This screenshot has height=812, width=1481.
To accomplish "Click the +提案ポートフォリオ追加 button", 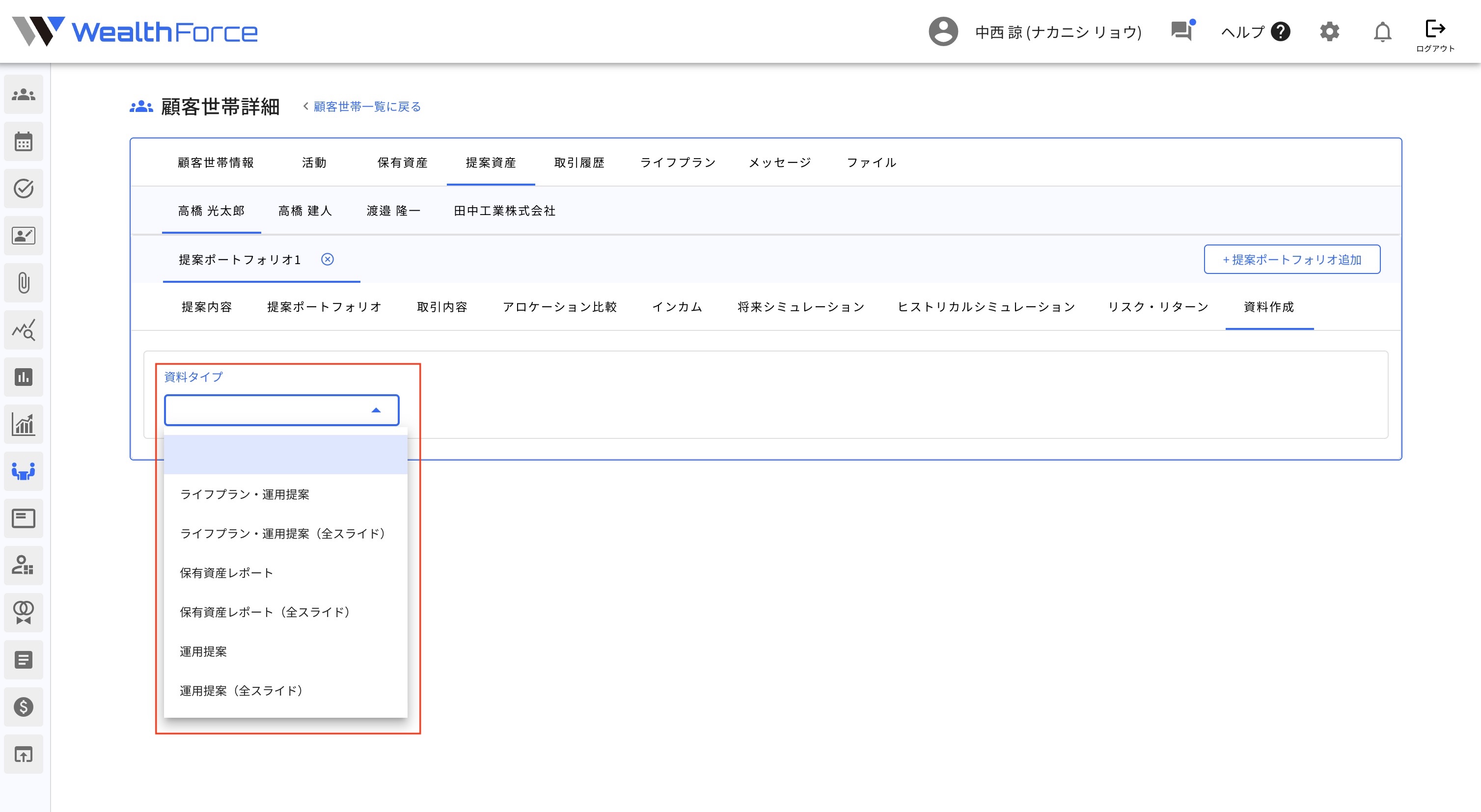I will 1292,259.
